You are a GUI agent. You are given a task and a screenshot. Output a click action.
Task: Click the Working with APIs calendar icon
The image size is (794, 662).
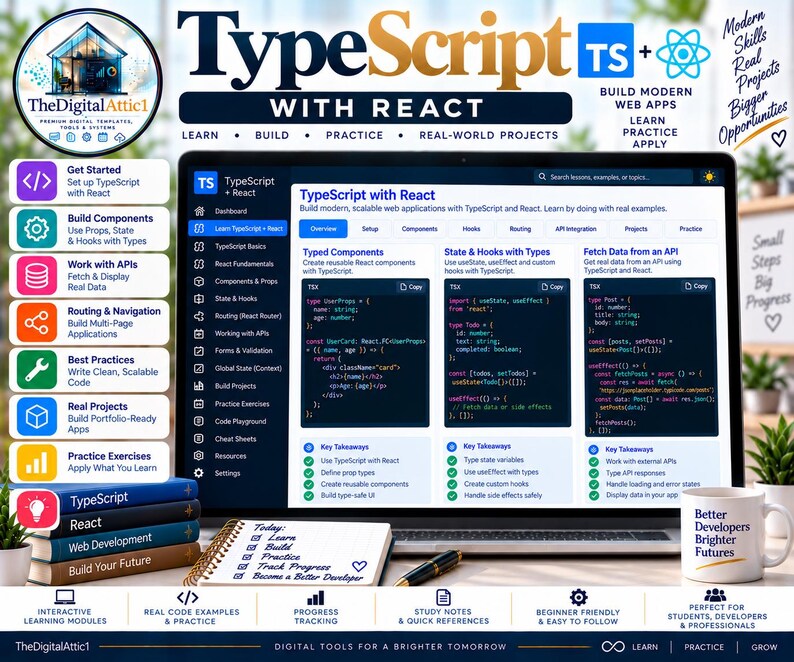coord(199,334)
